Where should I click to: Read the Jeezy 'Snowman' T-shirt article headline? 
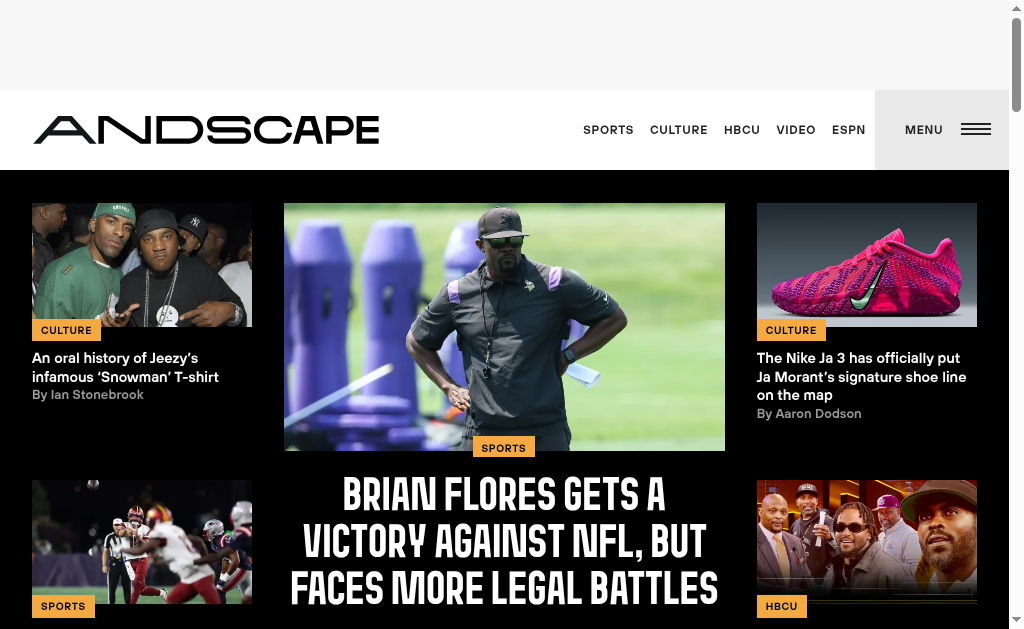coord(125,367)
